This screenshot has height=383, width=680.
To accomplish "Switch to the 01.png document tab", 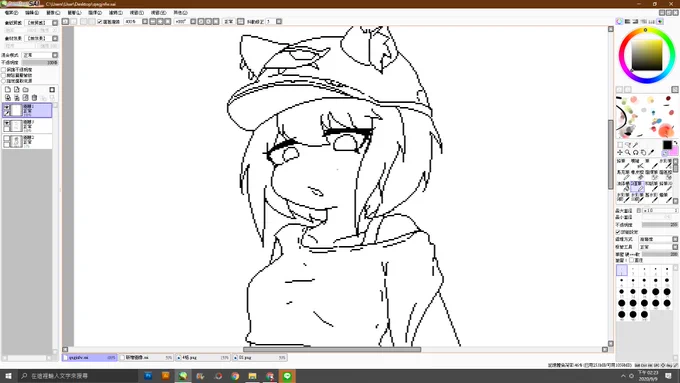I will 259,357.
